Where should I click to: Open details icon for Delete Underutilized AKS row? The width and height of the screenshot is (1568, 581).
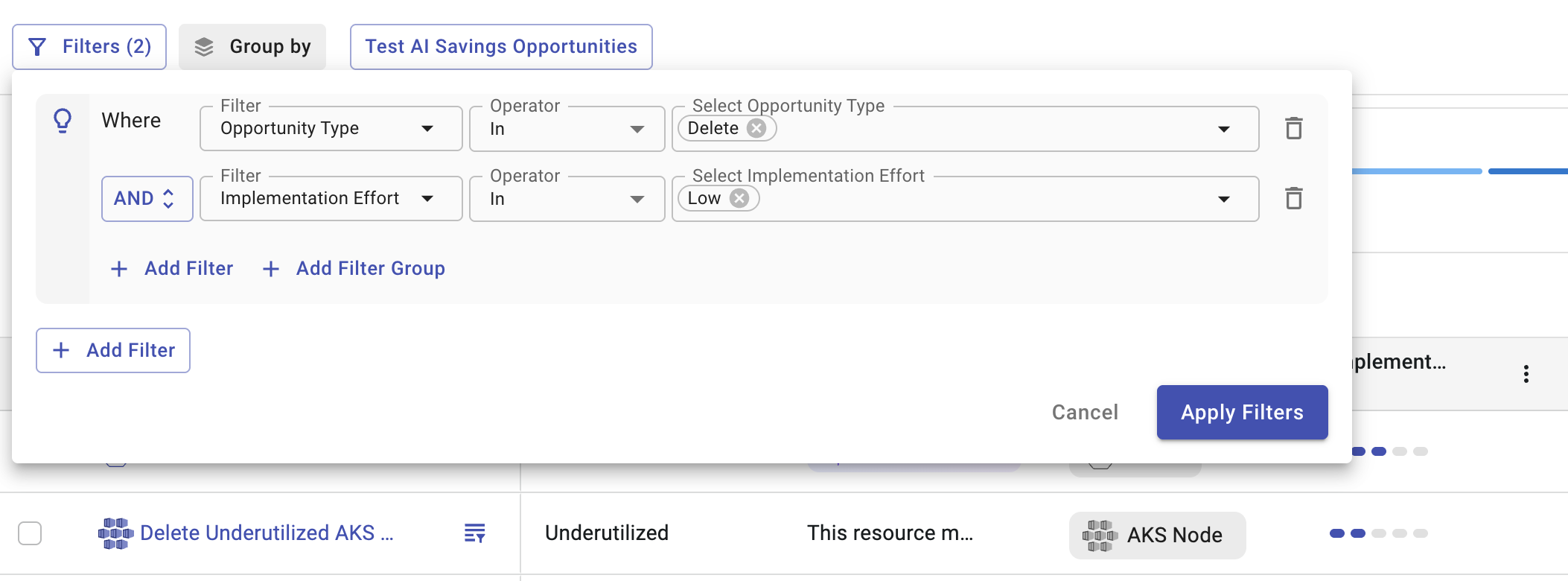pyautogui.click(x=474, y=533)
